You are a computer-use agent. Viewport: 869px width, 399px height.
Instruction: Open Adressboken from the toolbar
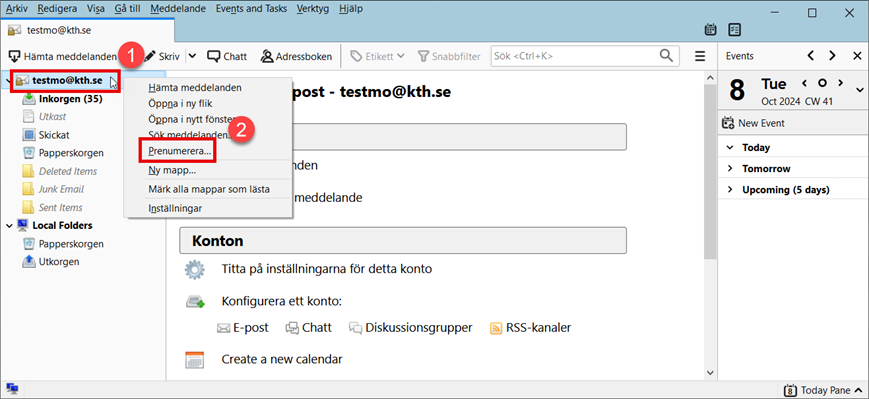click(296, 56)
